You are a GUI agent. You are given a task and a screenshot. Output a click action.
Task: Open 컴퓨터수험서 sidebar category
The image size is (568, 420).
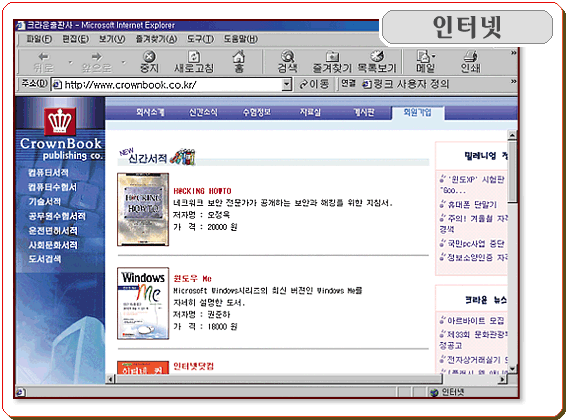pyautogui.click(x=53, y=187)
